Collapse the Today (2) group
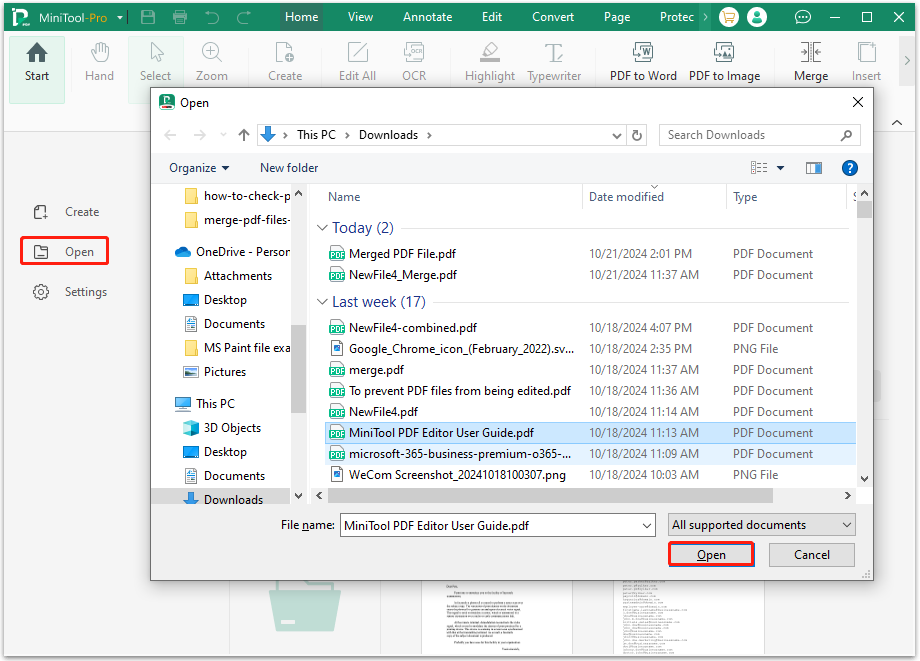Image resolution: width=920 pixels, height=661 pixels. 322,228
